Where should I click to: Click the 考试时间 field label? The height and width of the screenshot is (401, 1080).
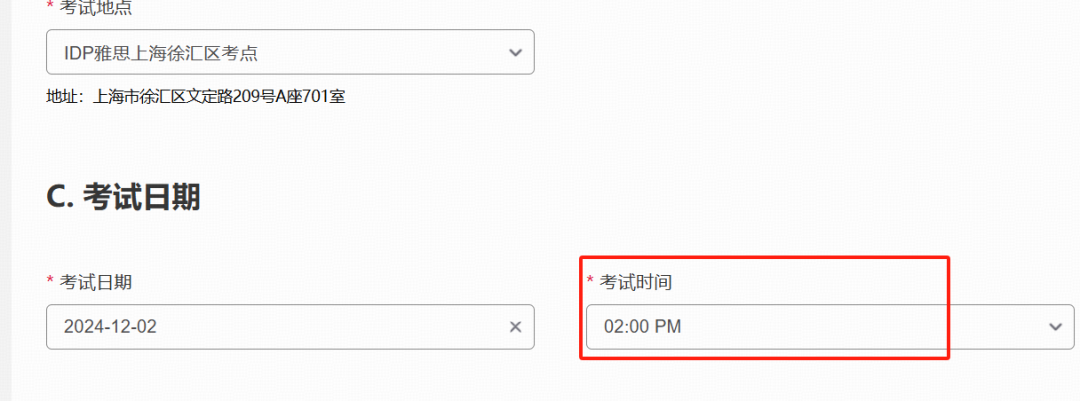coord(635,282)
